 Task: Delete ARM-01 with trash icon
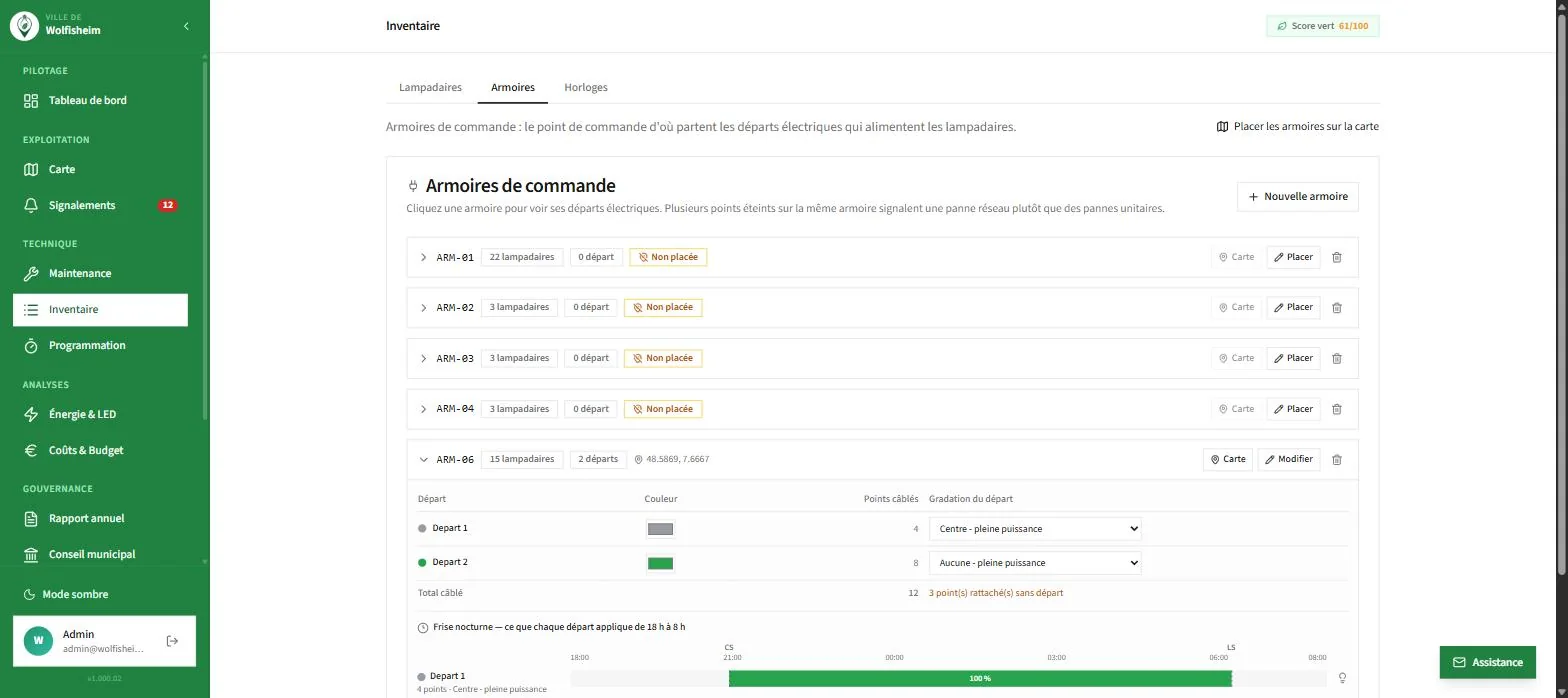1337,257
